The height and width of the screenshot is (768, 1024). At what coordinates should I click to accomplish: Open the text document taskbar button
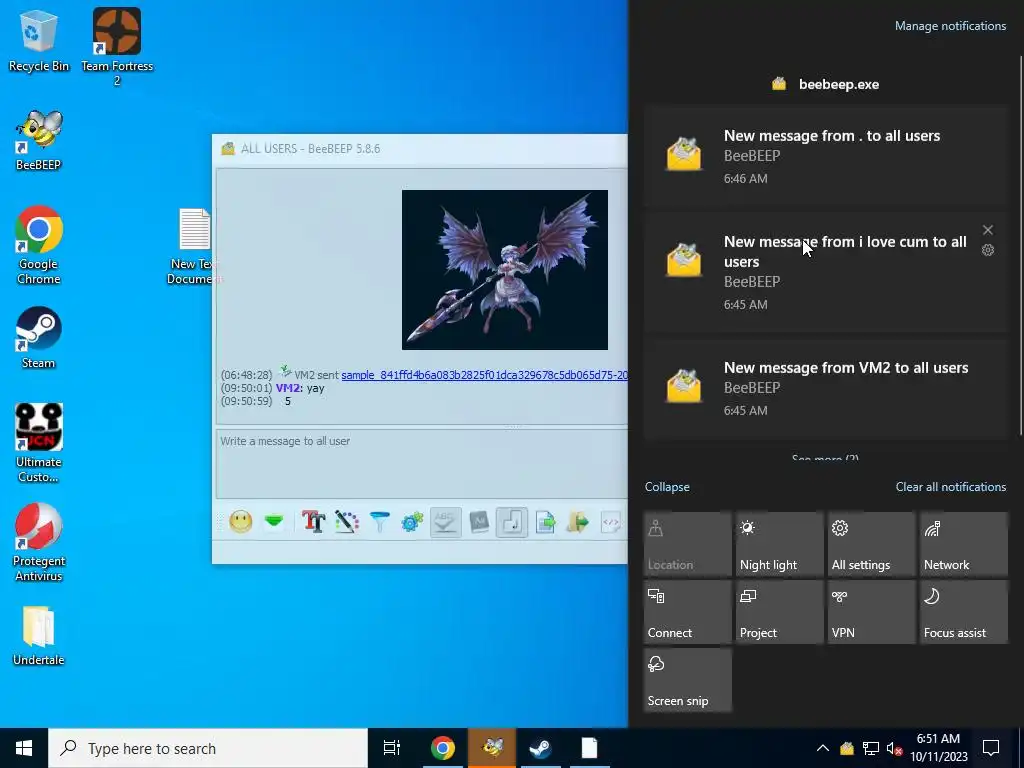[x=590, y=748]
